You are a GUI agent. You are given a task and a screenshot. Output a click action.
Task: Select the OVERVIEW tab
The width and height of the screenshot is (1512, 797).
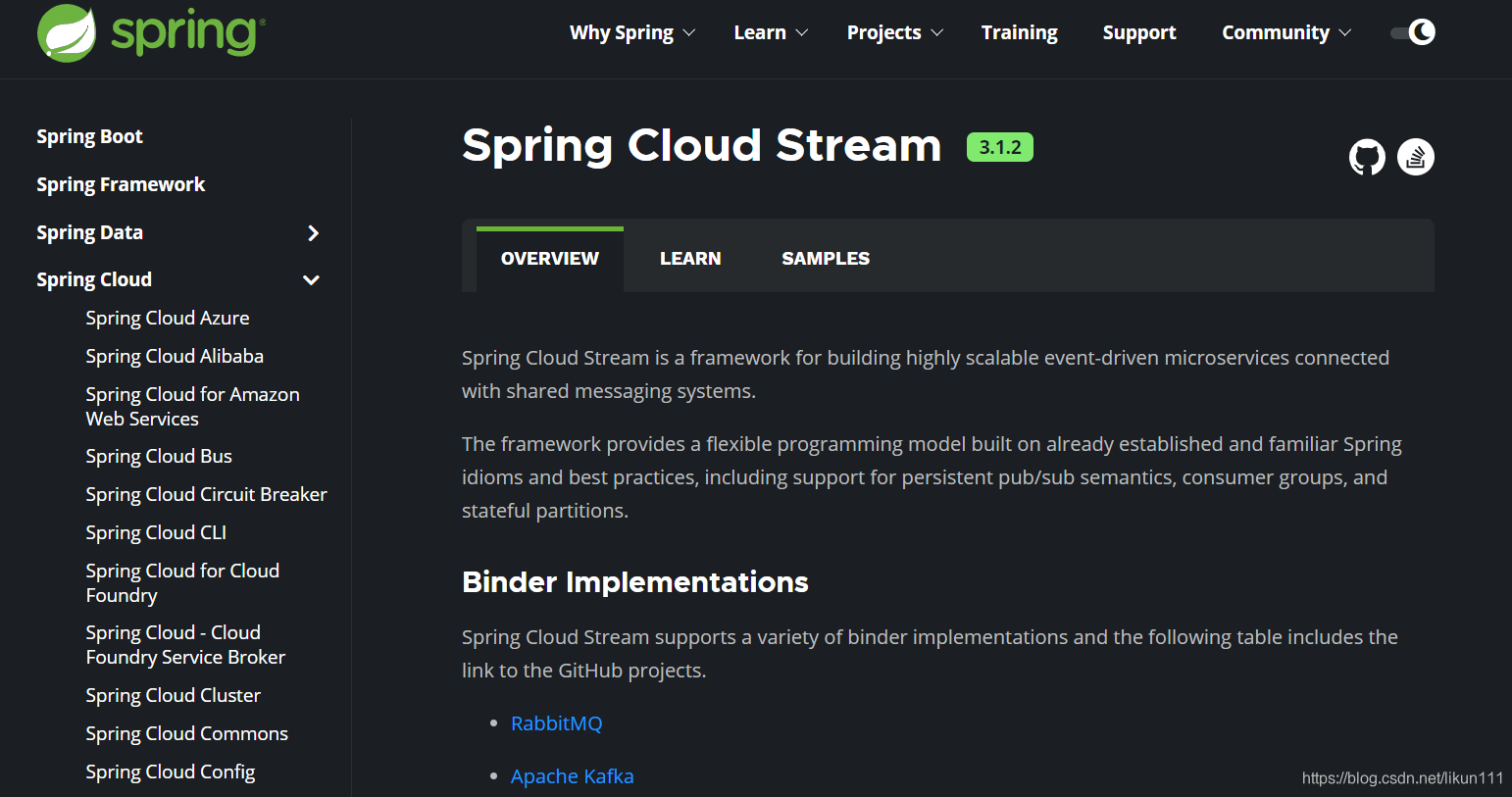(550, 259)
